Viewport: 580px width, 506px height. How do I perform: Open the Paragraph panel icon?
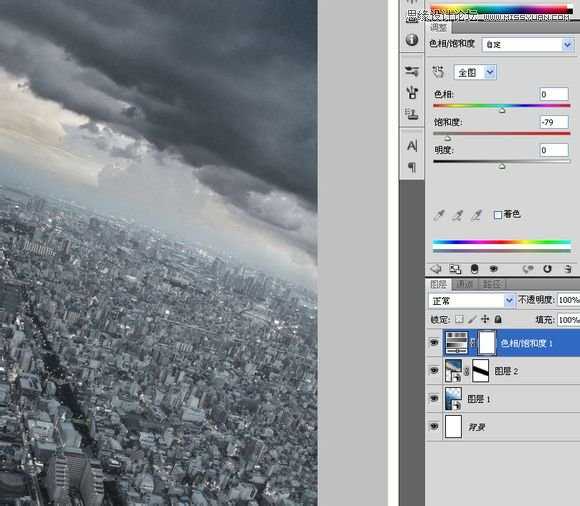[412, 167]
